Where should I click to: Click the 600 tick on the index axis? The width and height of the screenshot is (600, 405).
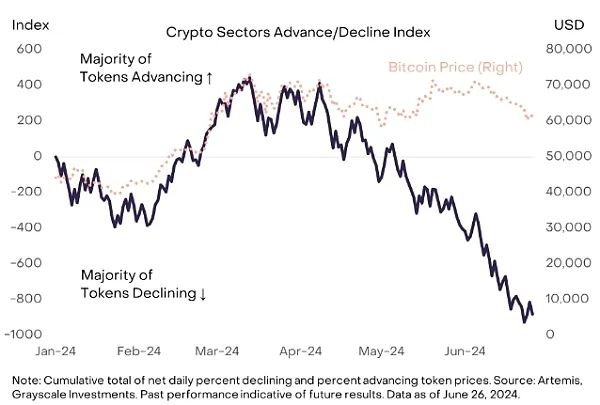29,49
